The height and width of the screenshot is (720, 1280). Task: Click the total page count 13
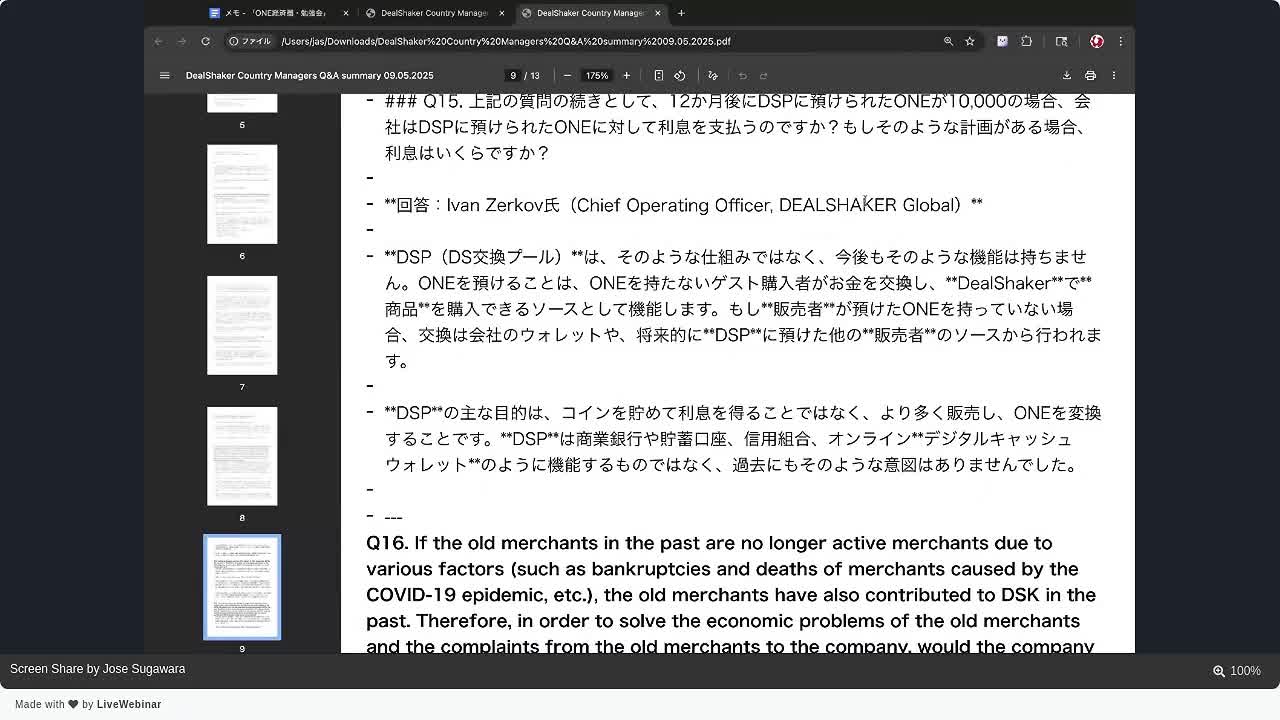pos(535,75)
